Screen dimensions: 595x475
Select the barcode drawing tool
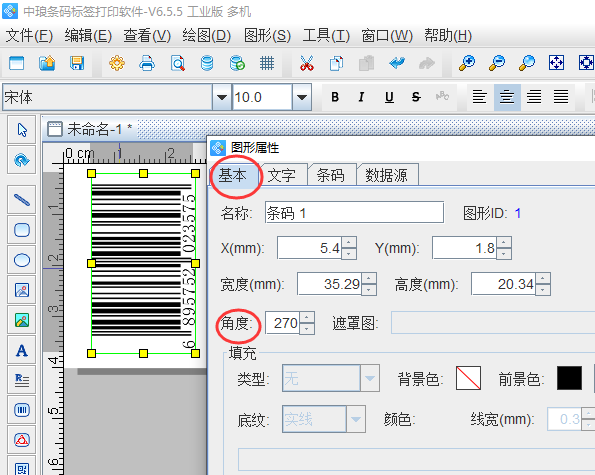coord(22,410)
